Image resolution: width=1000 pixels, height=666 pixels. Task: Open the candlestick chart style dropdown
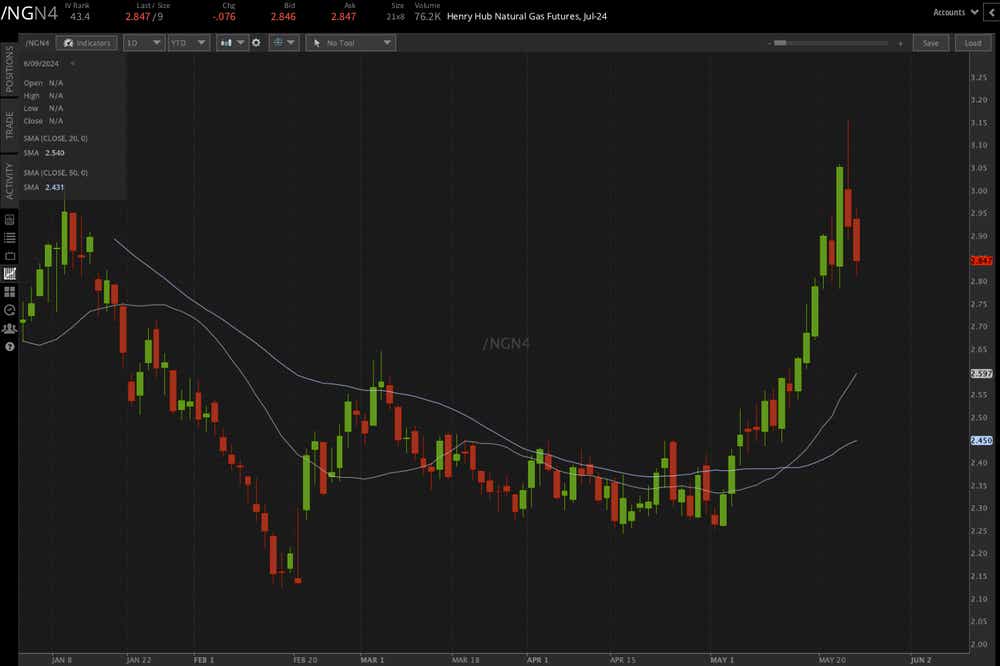pyautogui.click(x=232, y=43)
